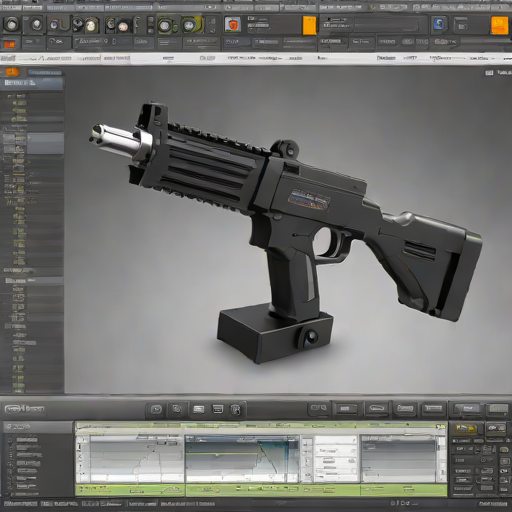The height and width of the screenshot is (512, 512).
Task: Click the orange pill button above the left panel
Action: tap(12, 72)
